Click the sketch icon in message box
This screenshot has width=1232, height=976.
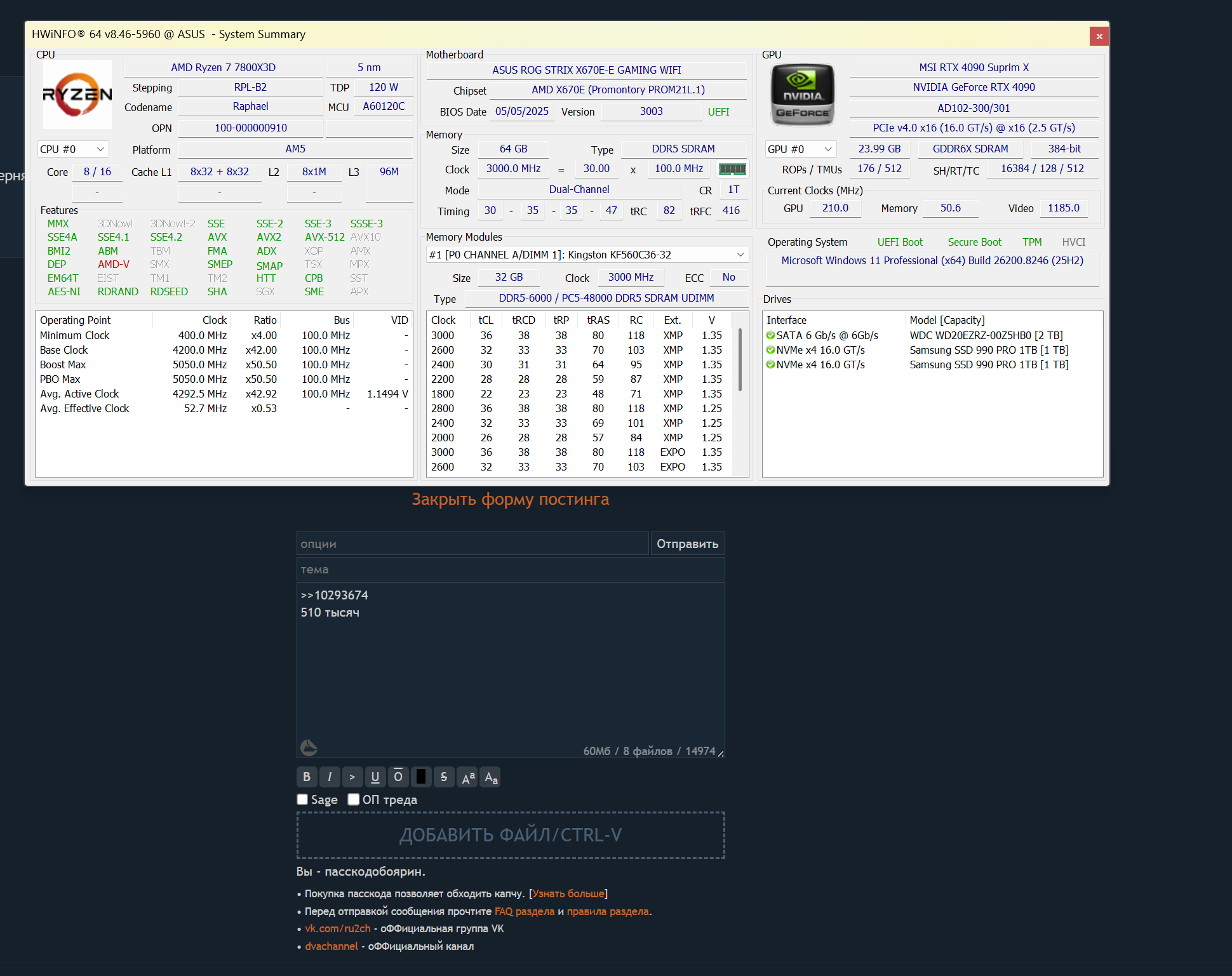(309, 747)
